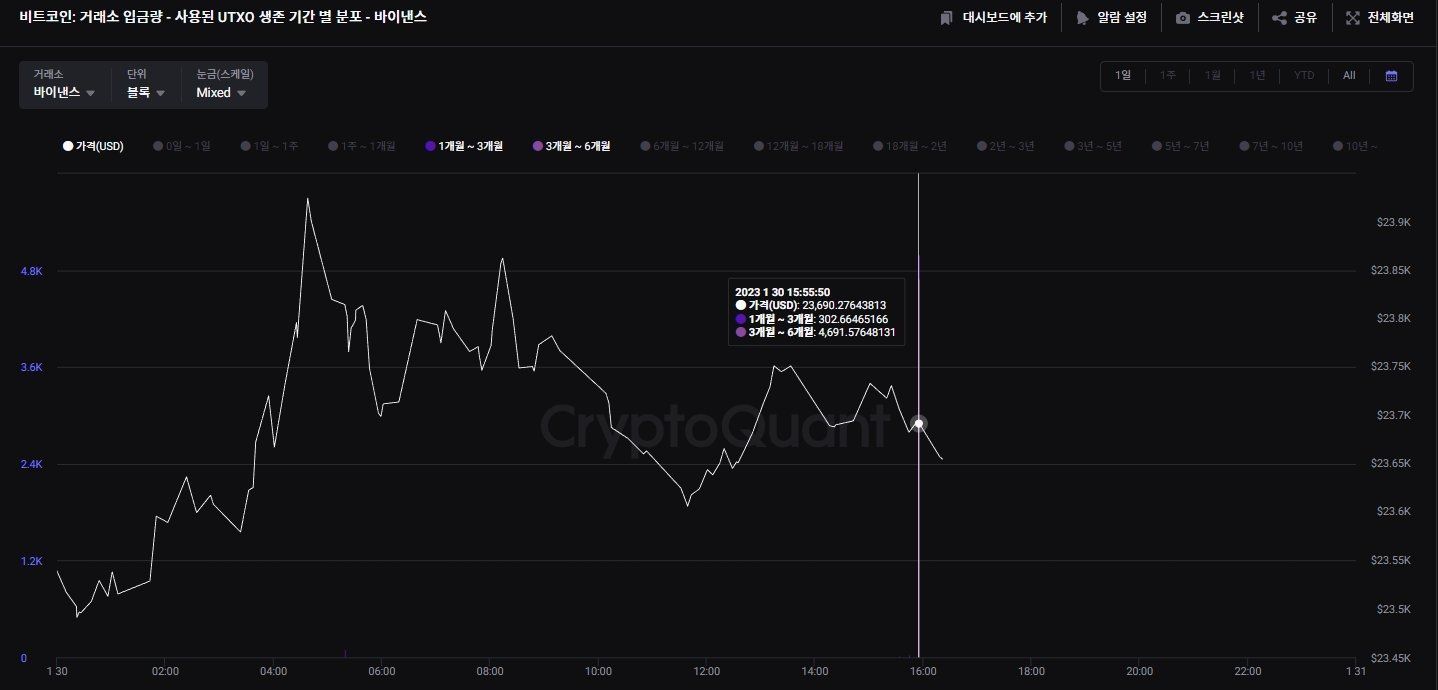Enter fullscreen with the 전체화면 icon
This screenshot has height=690, width=1438.
click(x=1352, y=17)
